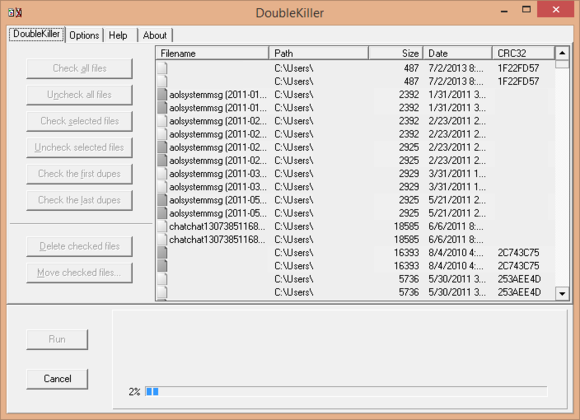Click icon of first aolsystemmsg 2011-01 file

pos(162,95)
